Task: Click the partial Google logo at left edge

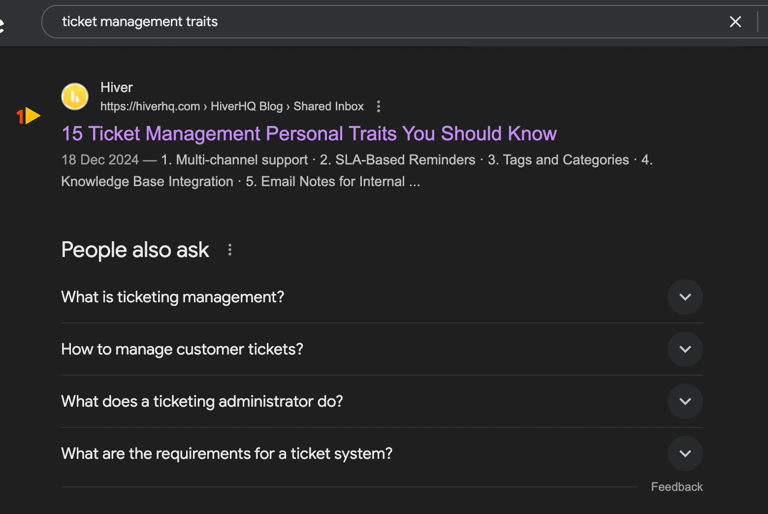Action: point(2,24)
